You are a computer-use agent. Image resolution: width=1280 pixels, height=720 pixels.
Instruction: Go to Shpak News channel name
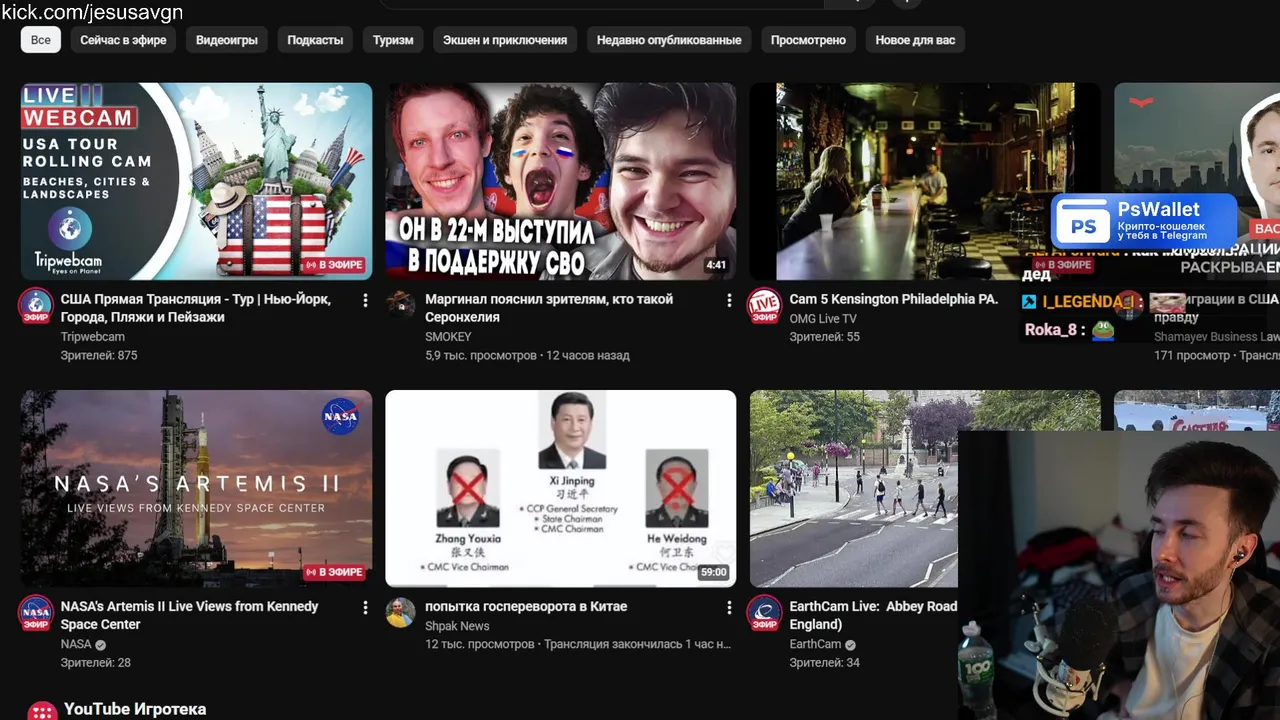point(457,626)
